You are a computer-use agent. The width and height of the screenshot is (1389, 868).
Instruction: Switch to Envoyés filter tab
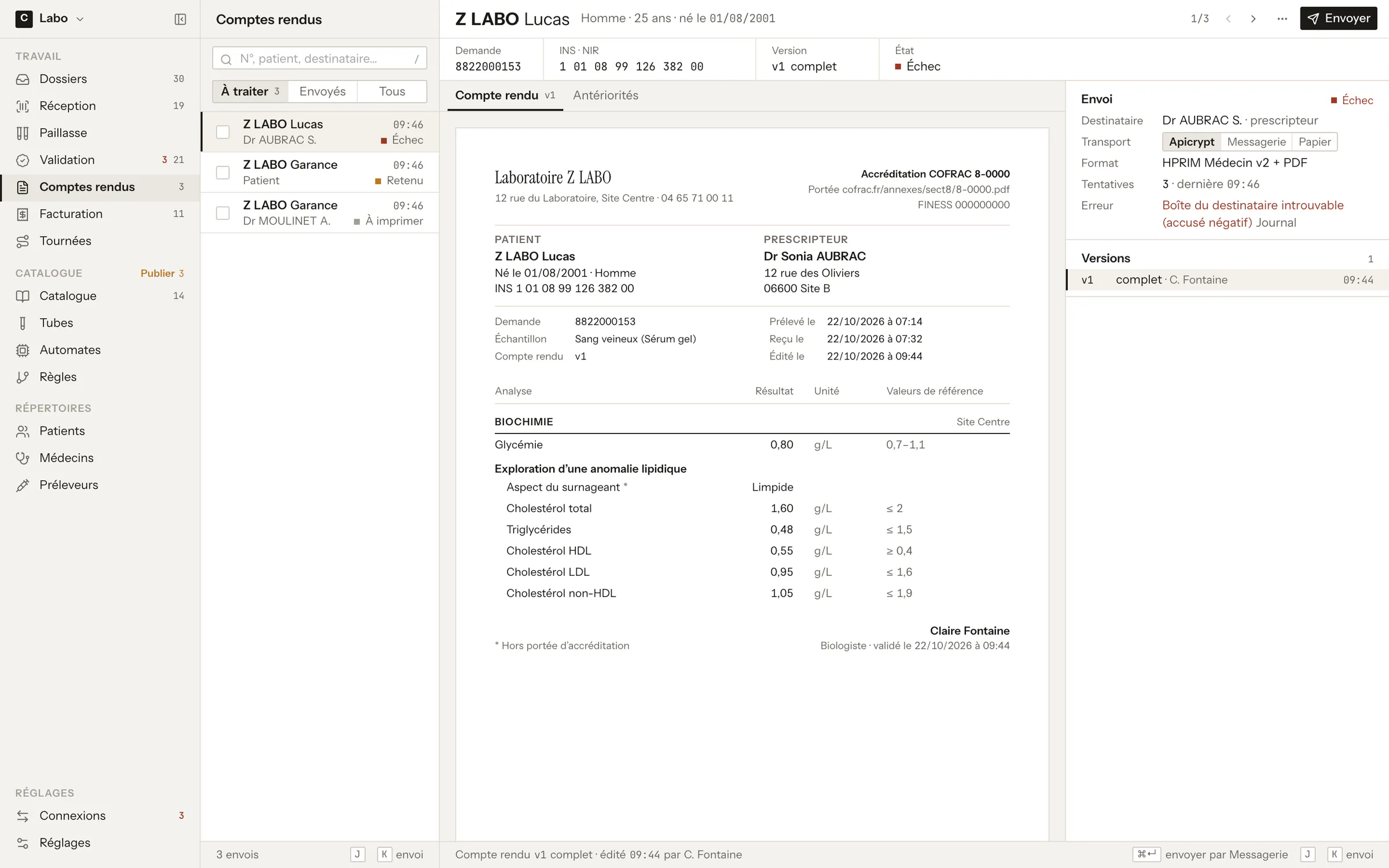point(322,91)
